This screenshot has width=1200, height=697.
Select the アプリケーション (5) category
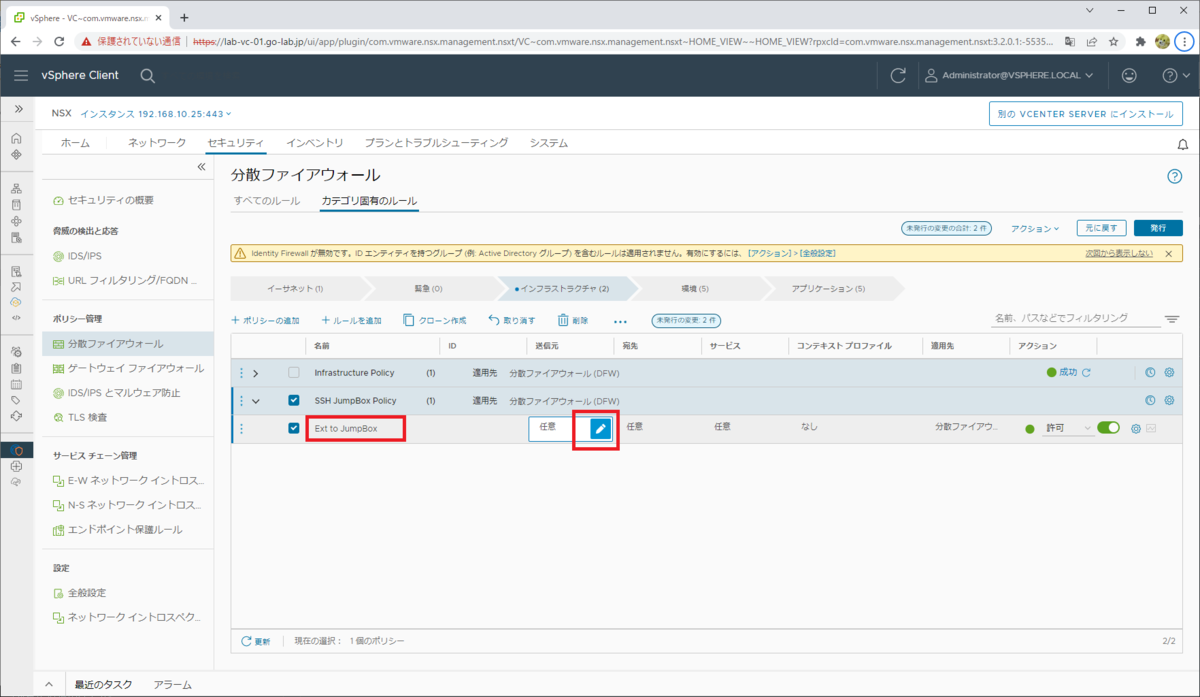[x=828, y=289]
